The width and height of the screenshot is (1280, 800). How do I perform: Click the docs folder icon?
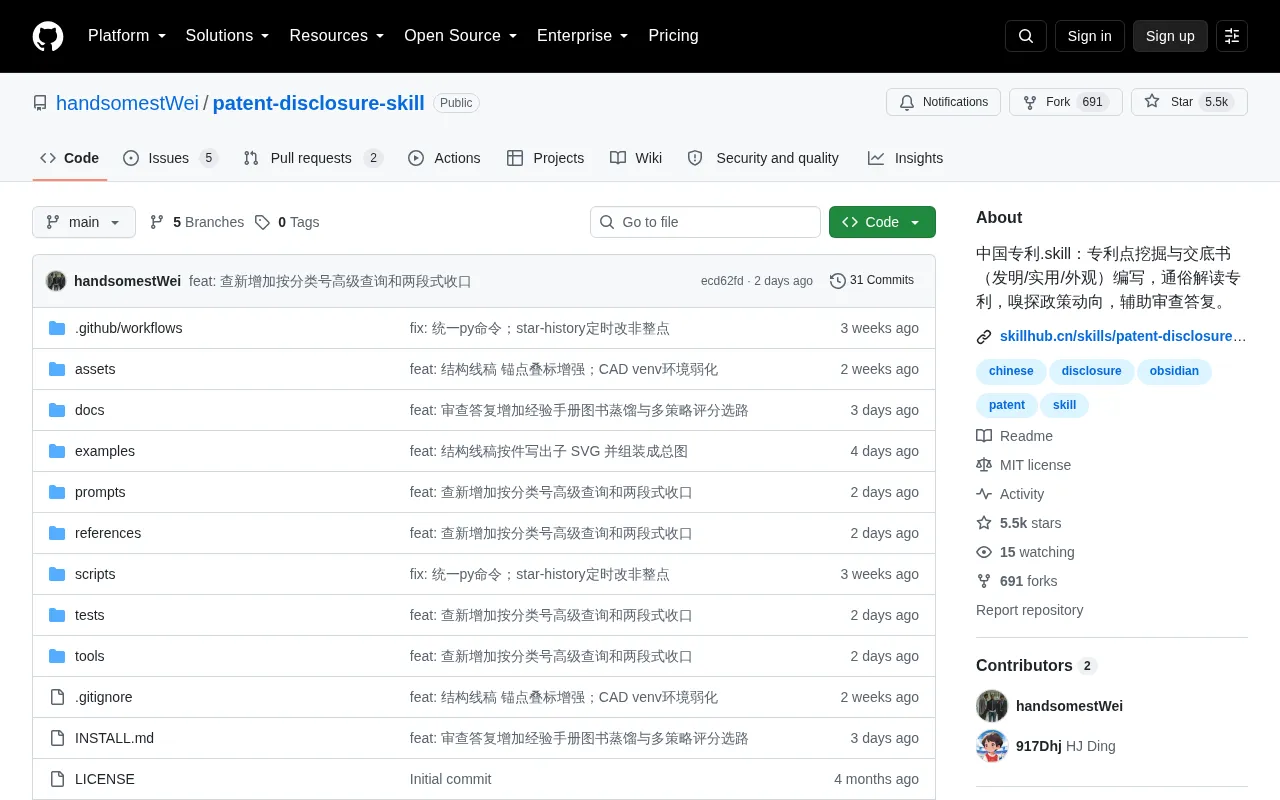click(57, 410)
